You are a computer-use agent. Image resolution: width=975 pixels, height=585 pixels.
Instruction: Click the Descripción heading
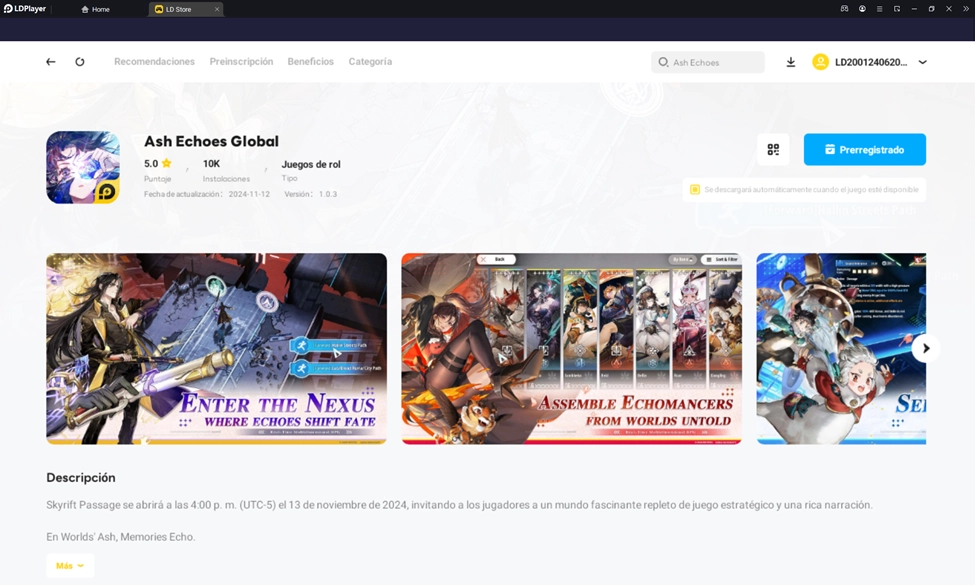81,477
